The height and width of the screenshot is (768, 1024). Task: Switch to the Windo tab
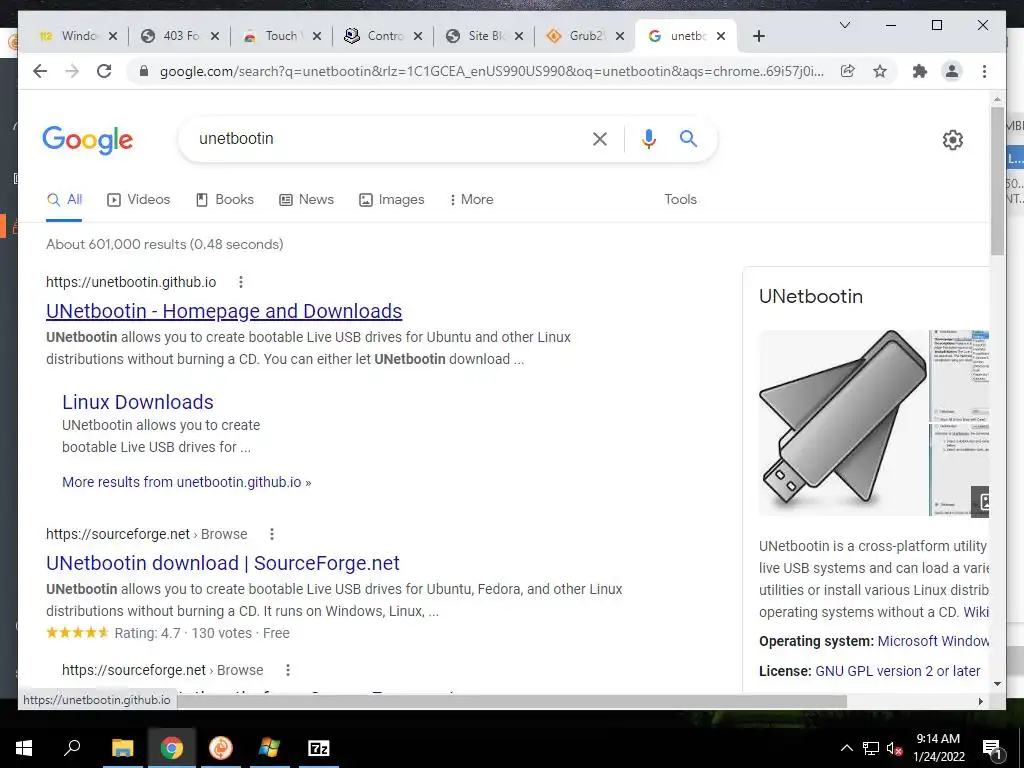pyautogui.click(x=78, y=36)
